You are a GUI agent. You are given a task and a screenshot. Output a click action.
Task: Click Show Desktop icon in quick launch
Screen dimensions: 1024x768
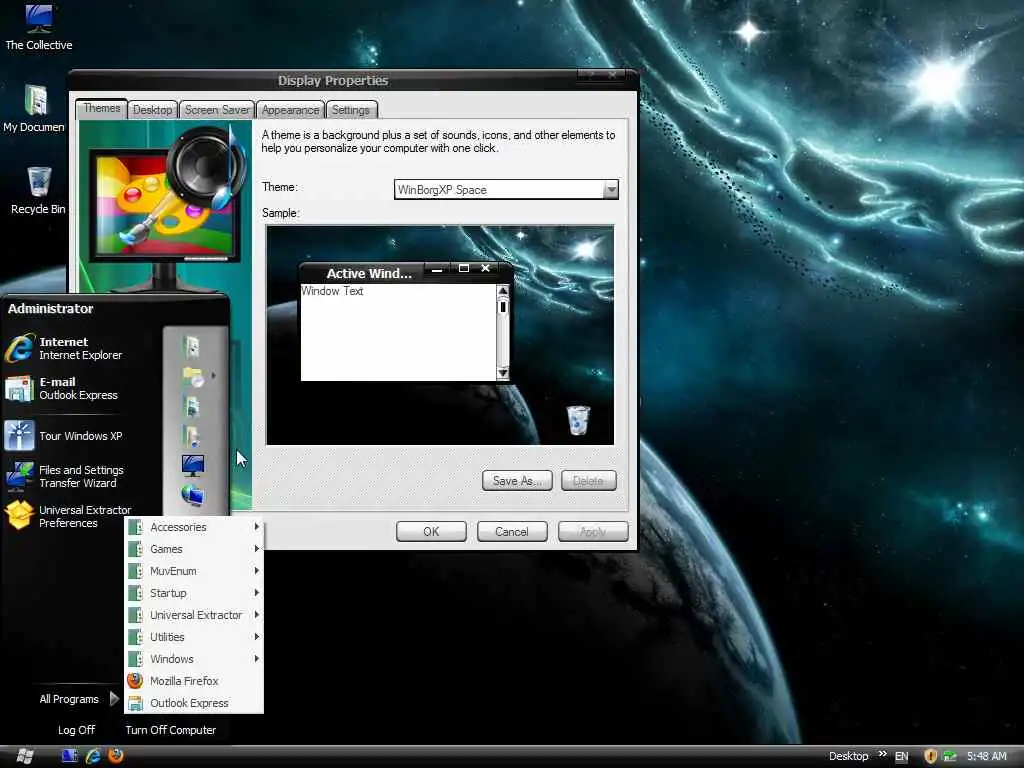(x=69, y=756)
